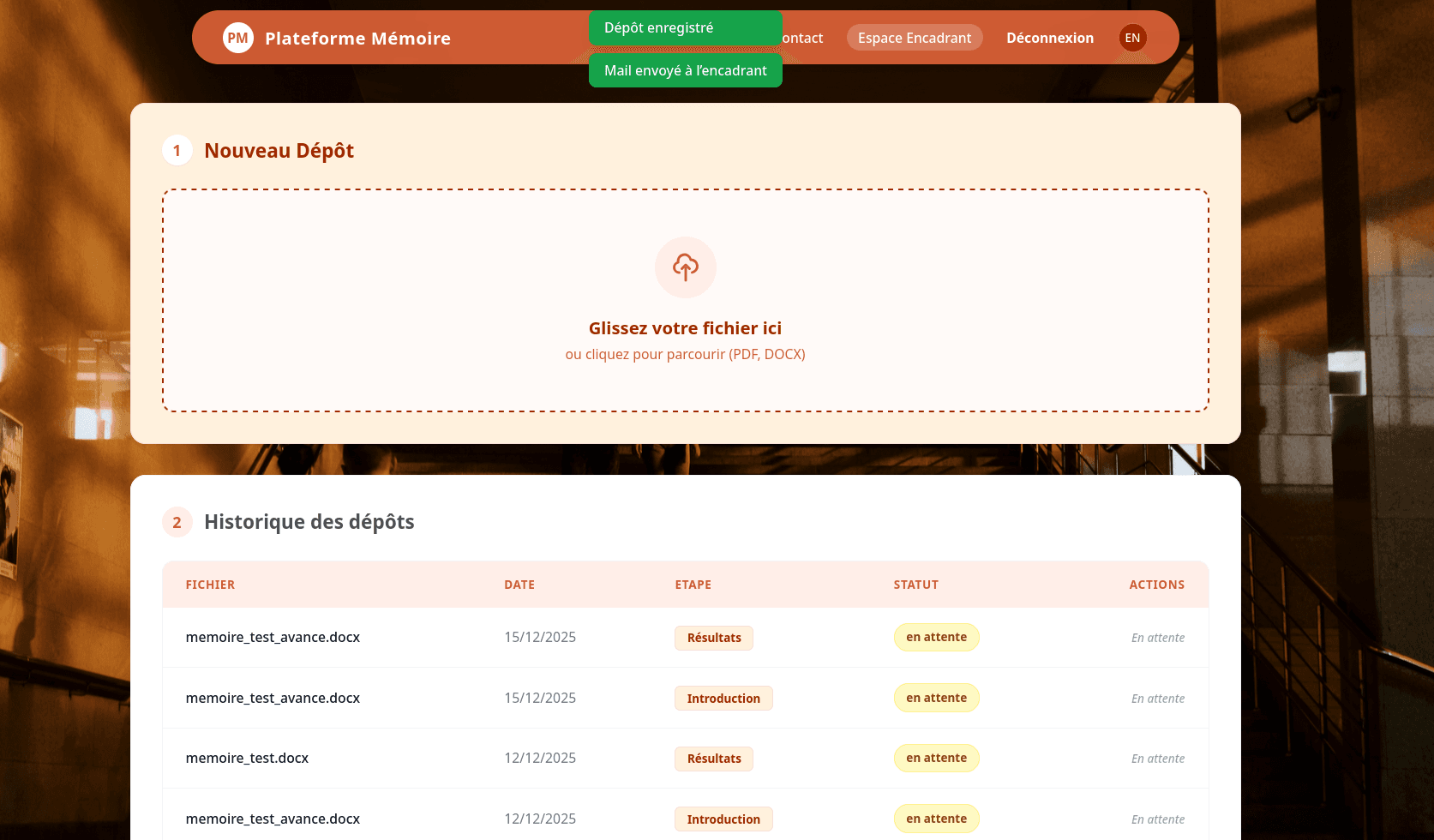Click 'Glissez votre fichier ici' text
The height and width of the screenshot is (840, 1434).
[685, 328]
